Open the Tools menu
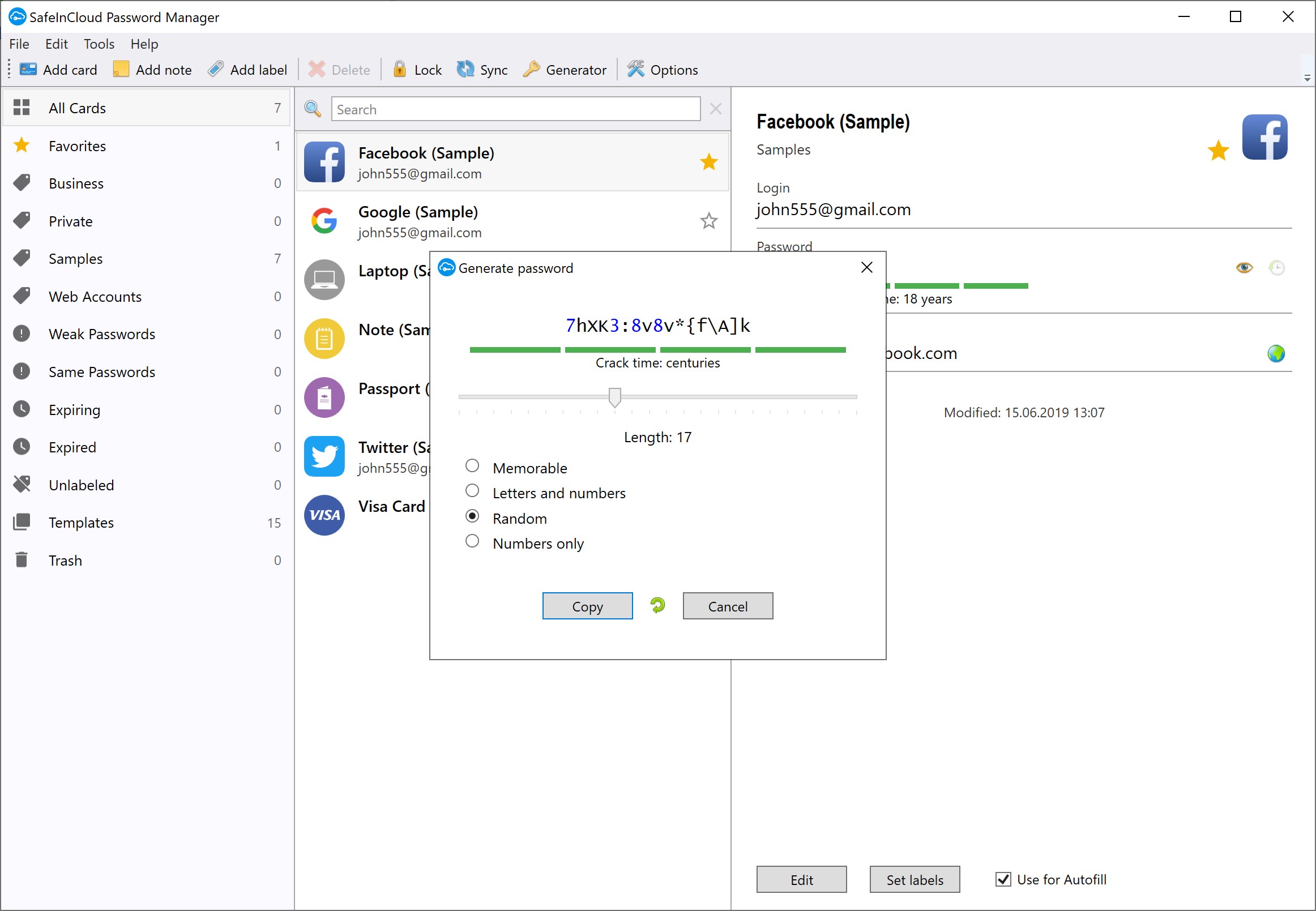The image size is (1316, 911). (99, 44)
